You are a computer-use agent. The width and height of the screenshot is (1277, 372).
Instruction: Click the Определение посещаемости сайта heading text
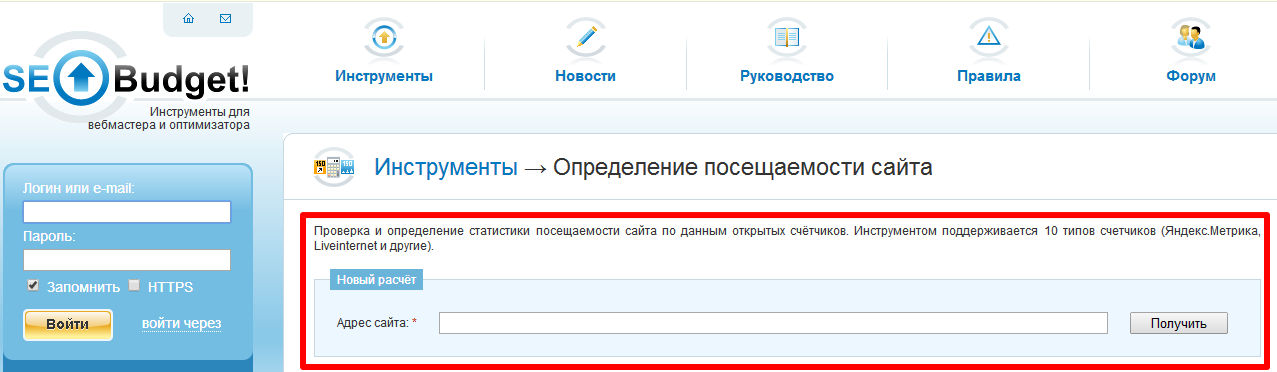pos(743,167)
